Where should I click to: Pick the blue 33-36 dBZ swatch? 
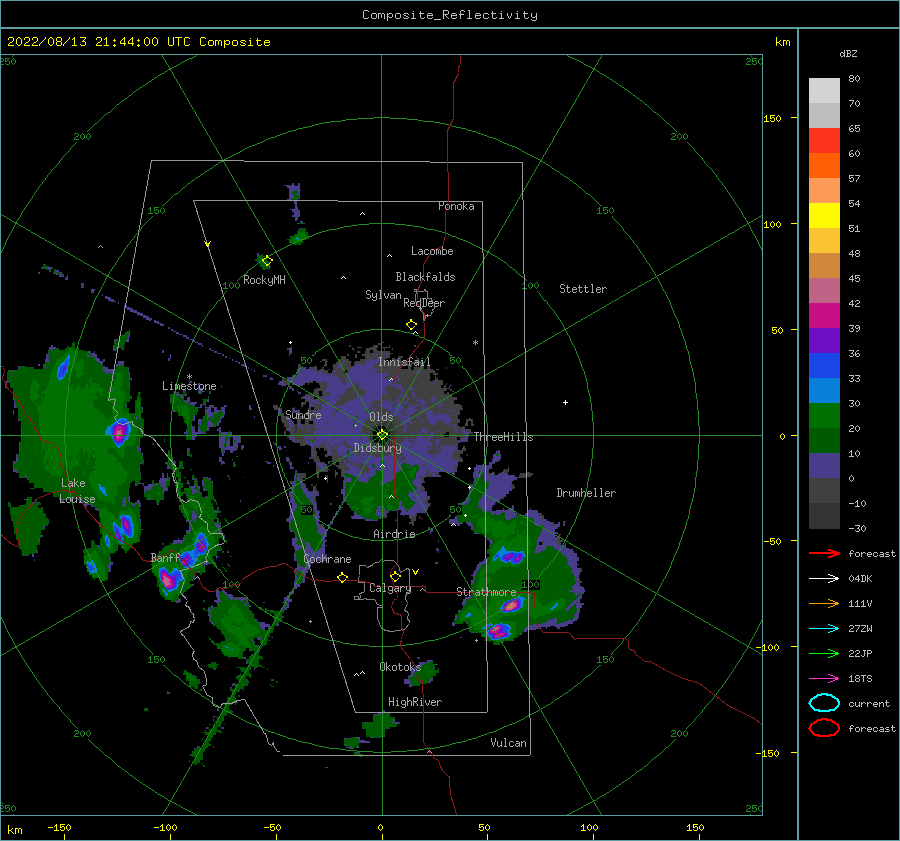click(824, 366)
